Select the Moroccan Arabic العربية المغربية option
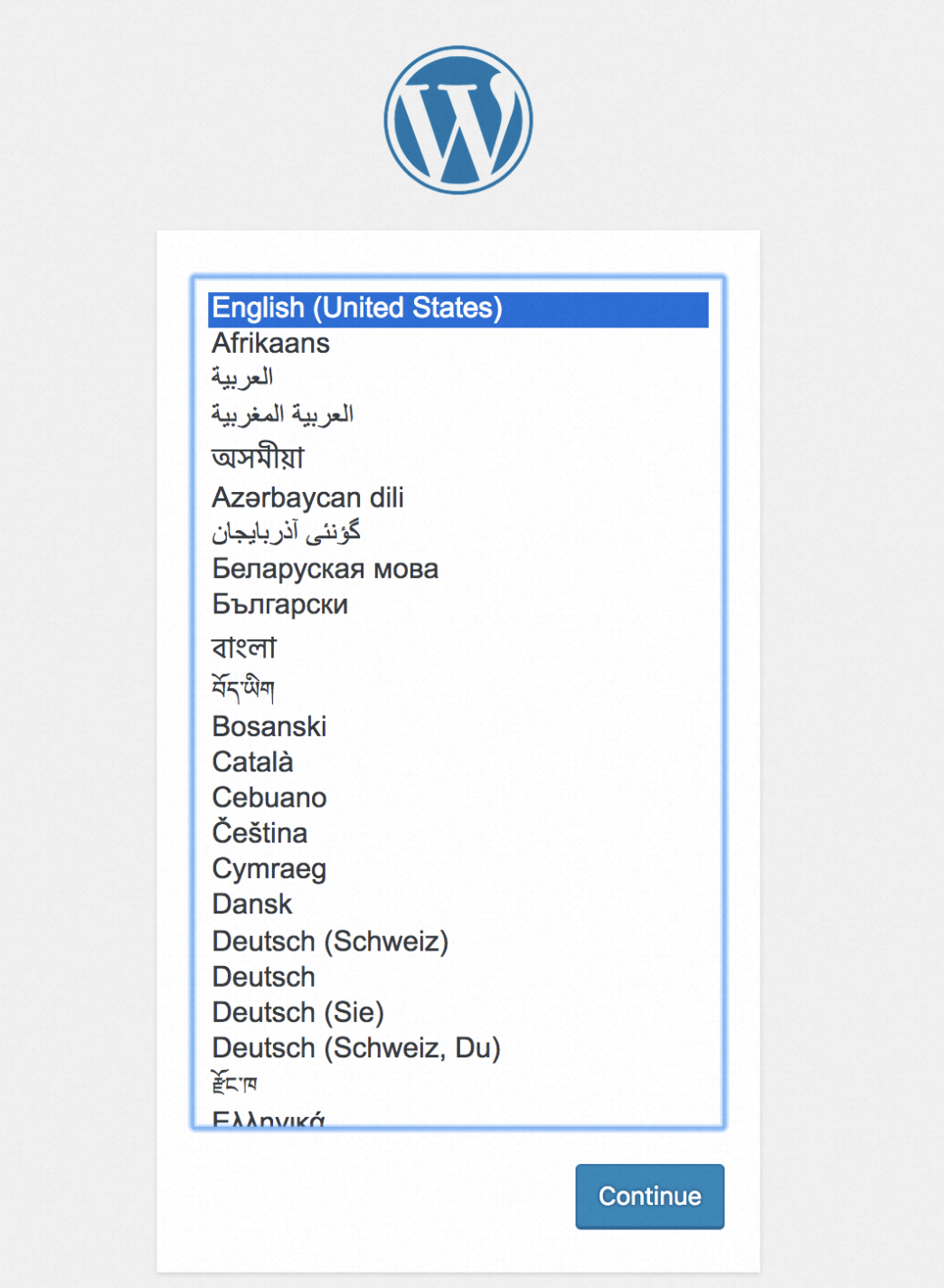944x1288 pixels. [x=282, y=415]
